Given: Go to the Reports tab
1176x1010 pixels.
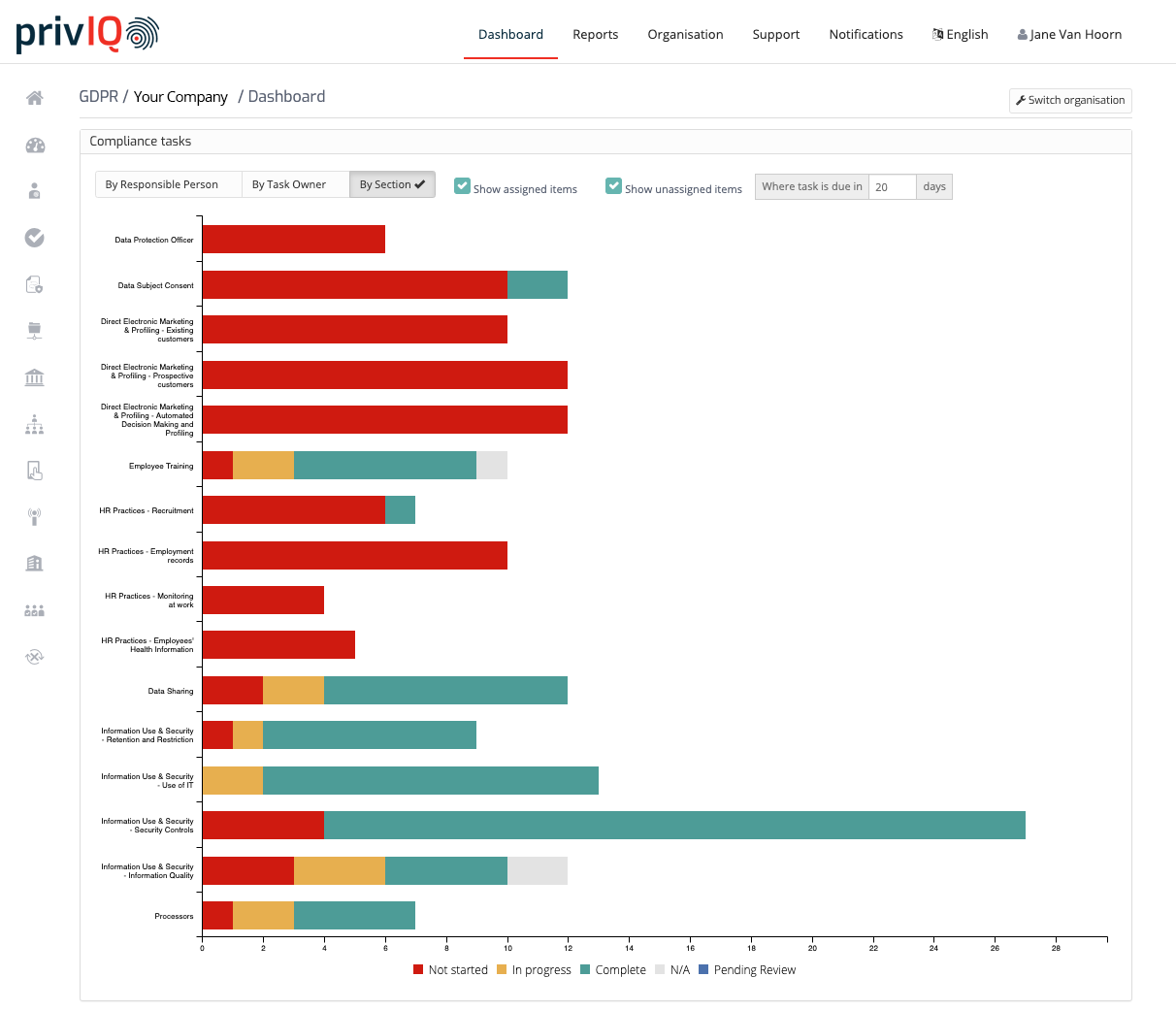Looking at the screenshot, I should pos(595,34).
